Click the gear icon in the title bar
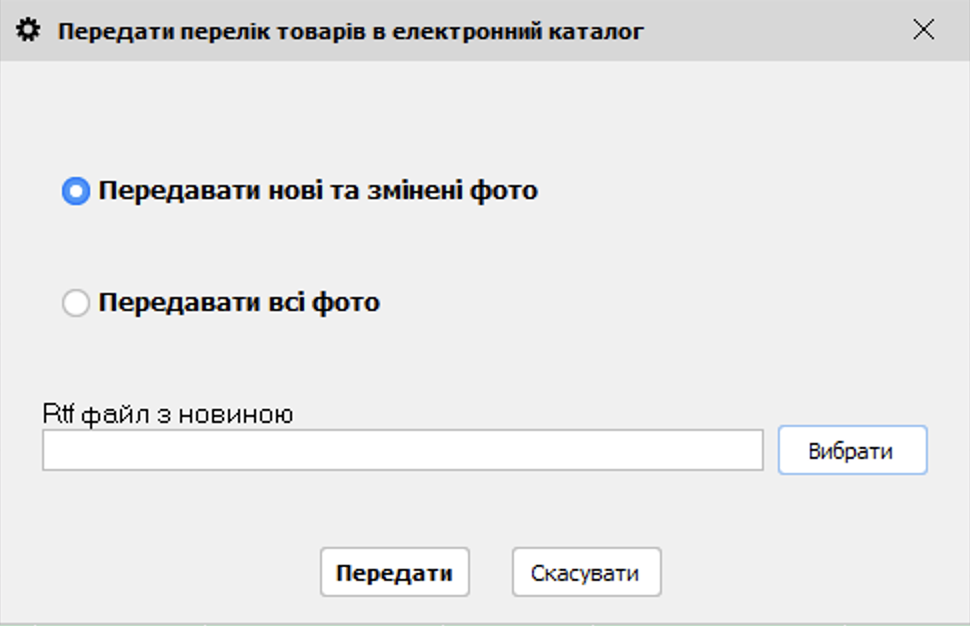 click(x=30, y=31)
